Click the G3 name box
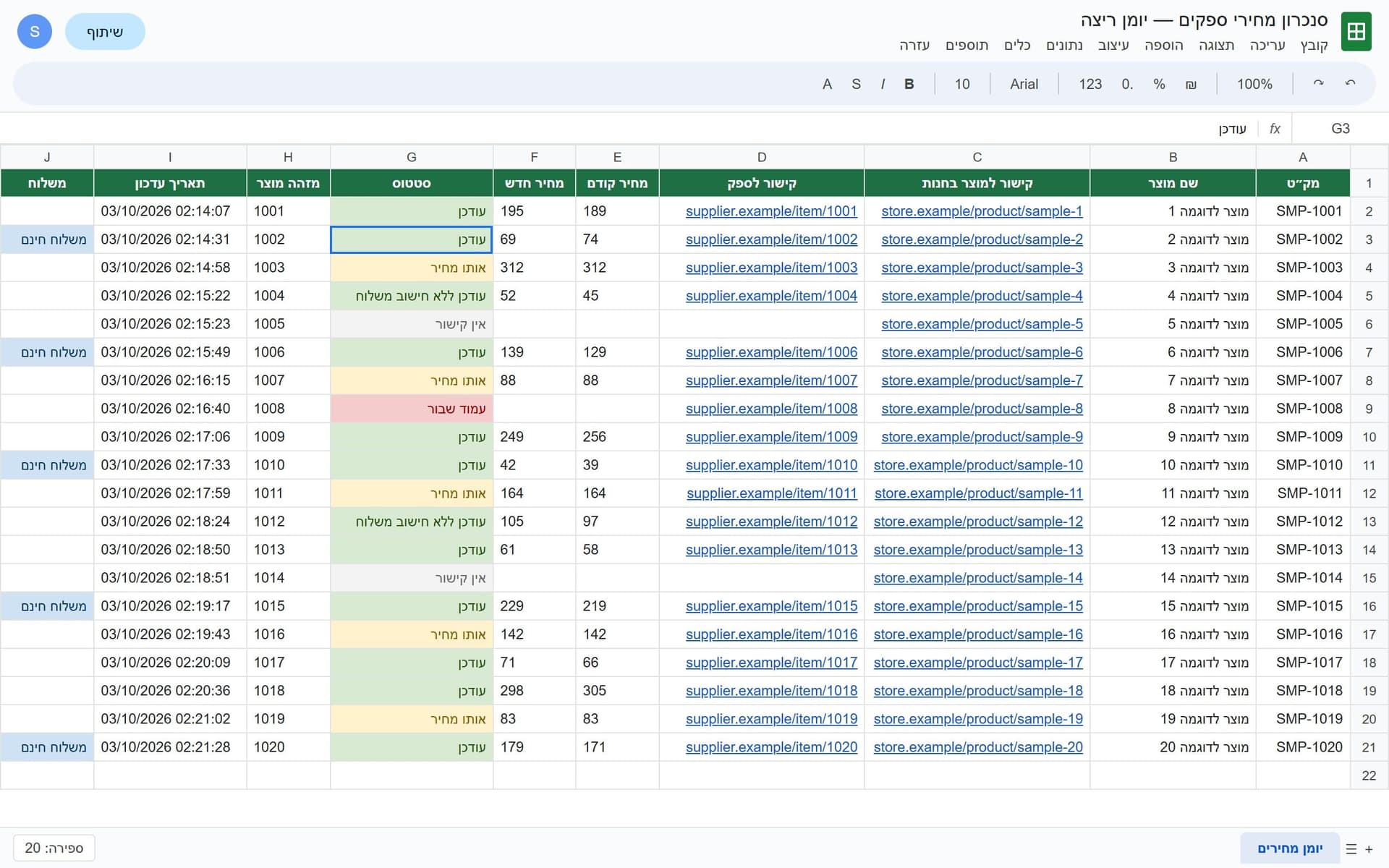Viewport: 1389px width, 868px height. 1340,129
